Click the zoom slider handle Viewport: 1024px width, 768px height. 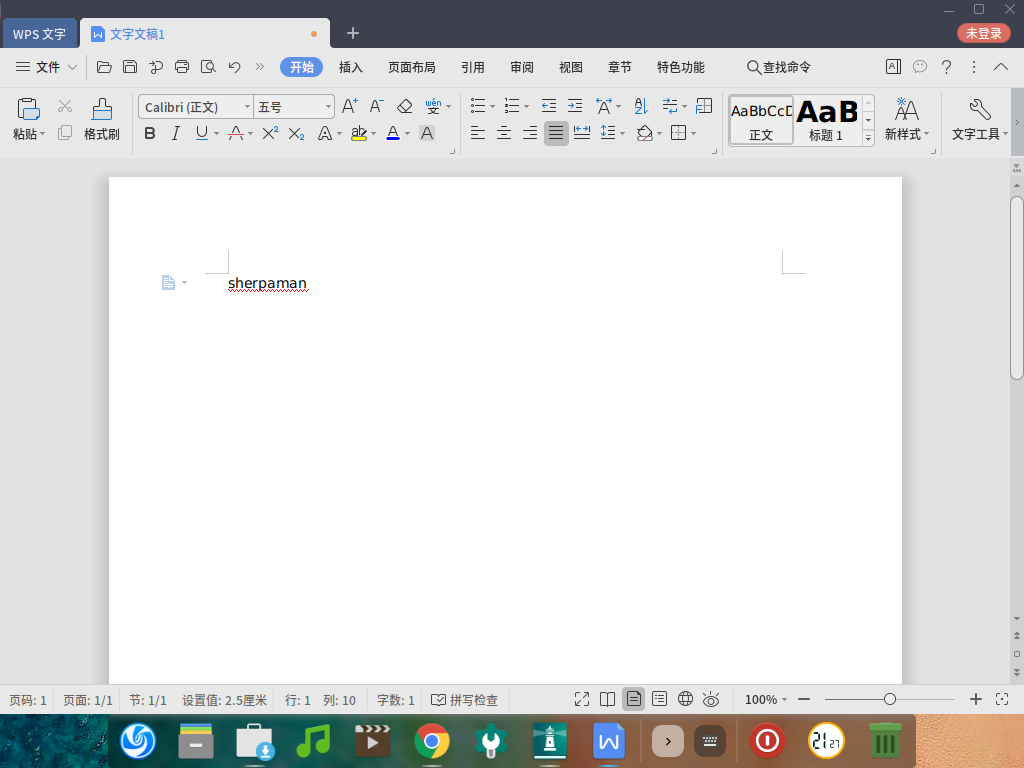pyautogui.click(x=889, y=699)
